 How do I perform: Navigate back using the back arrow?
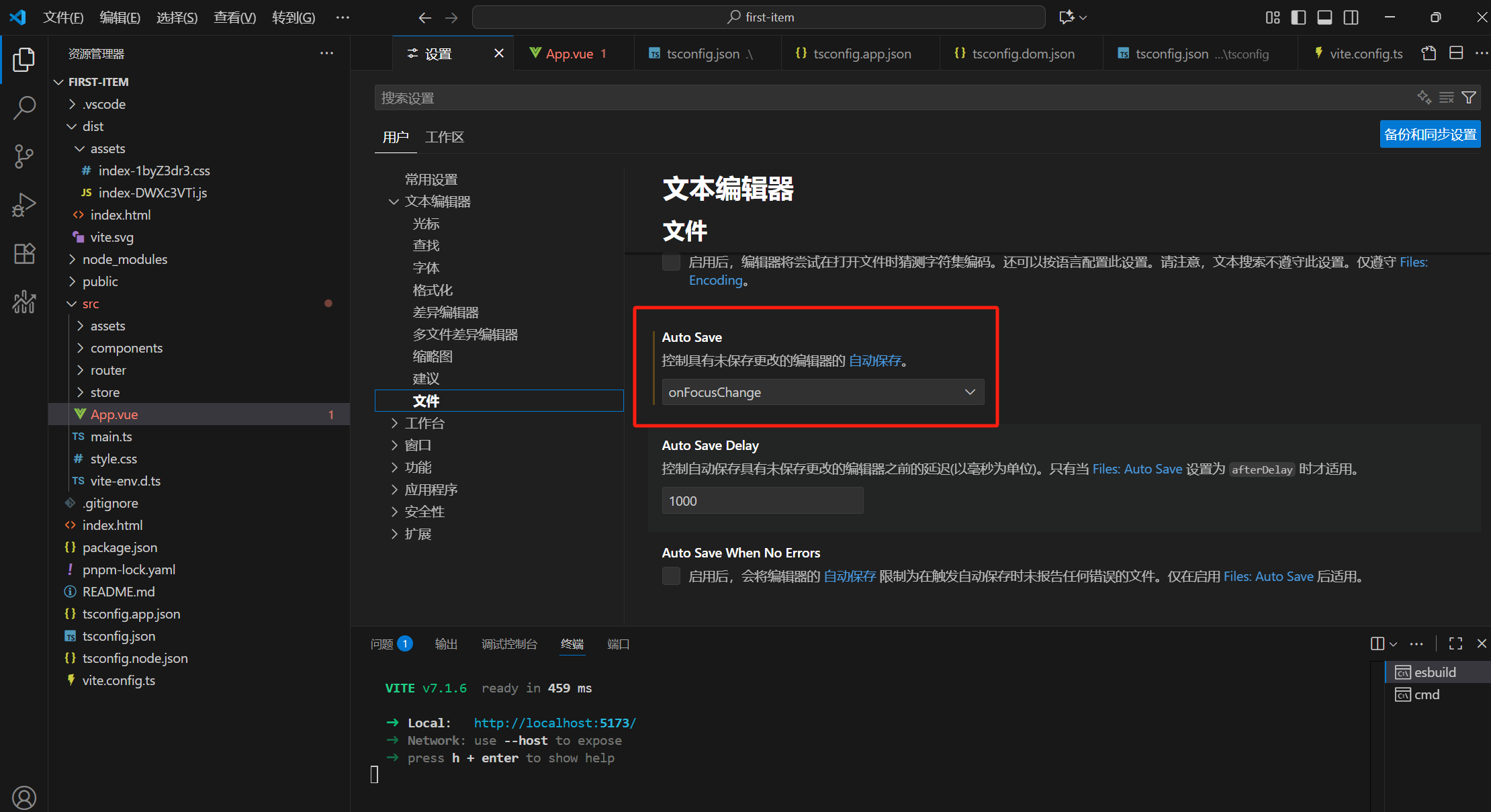point(424,17)
